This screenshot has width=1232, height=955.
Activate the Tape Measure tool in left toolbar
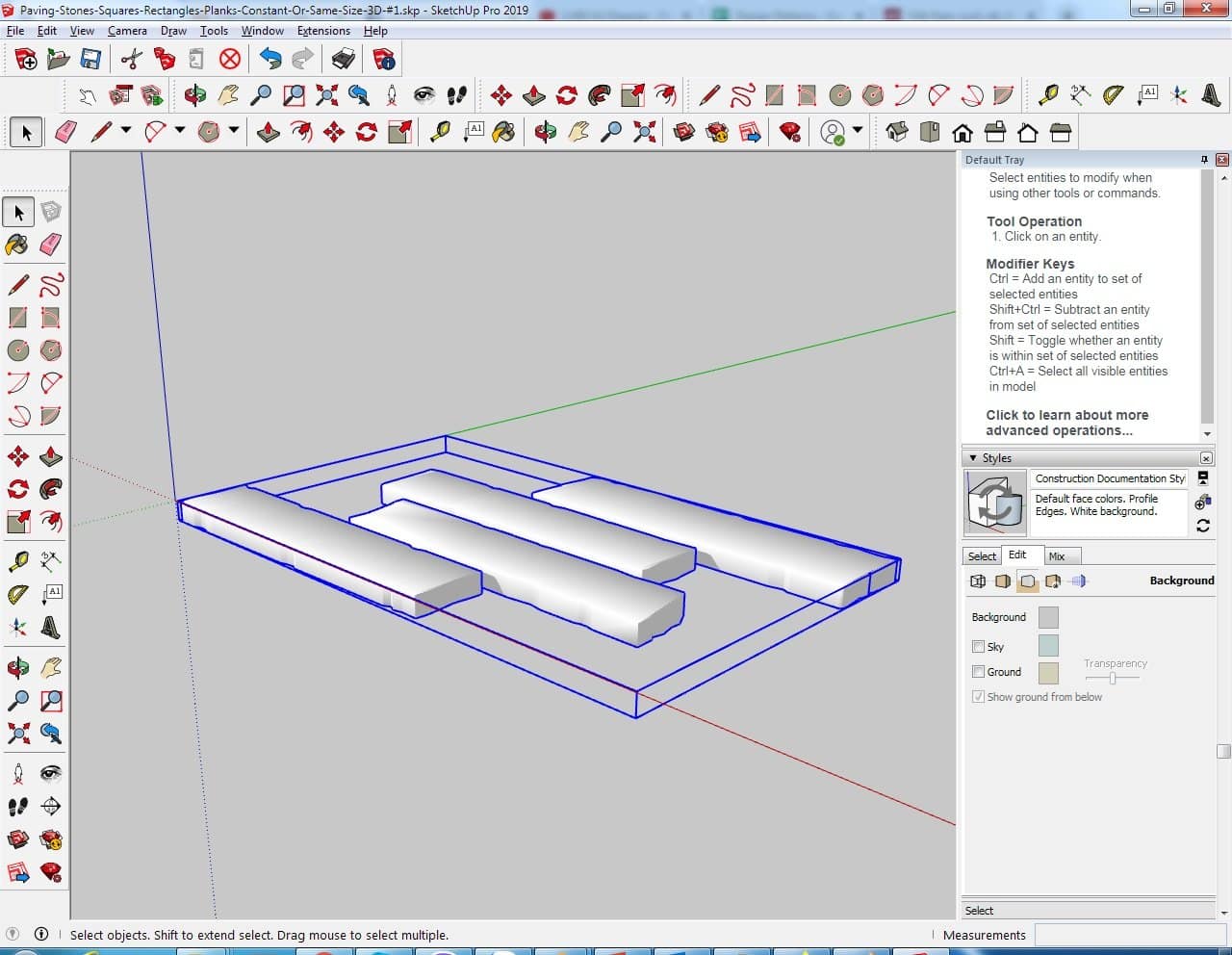[x=17, y=561]
